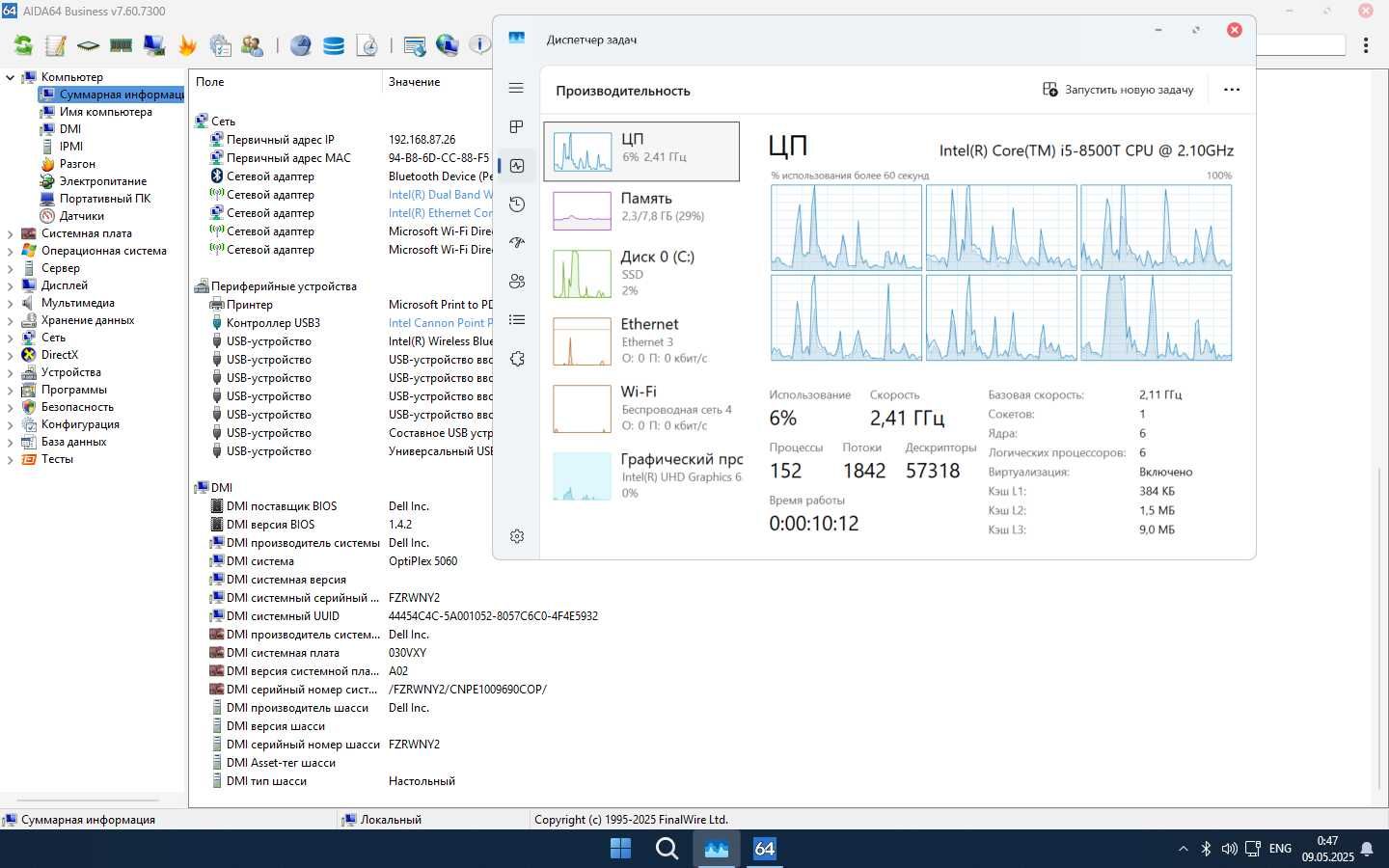Screen dimensions: 1389x868
Task: Open the gear checklist preferences icon
Action: [x=220, y=45]
